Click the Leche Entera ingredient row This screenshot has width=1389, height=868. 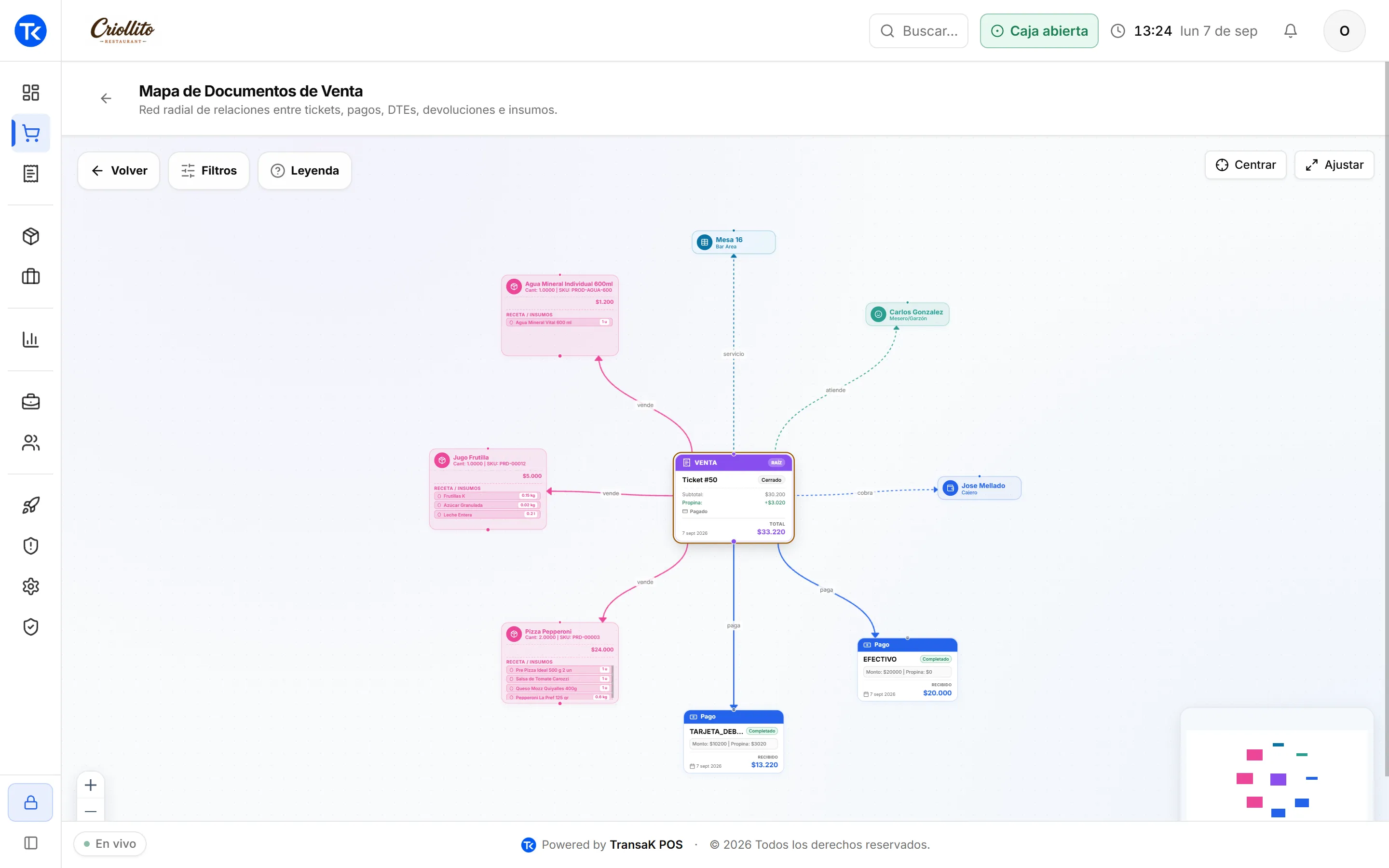tap(487, 515)
